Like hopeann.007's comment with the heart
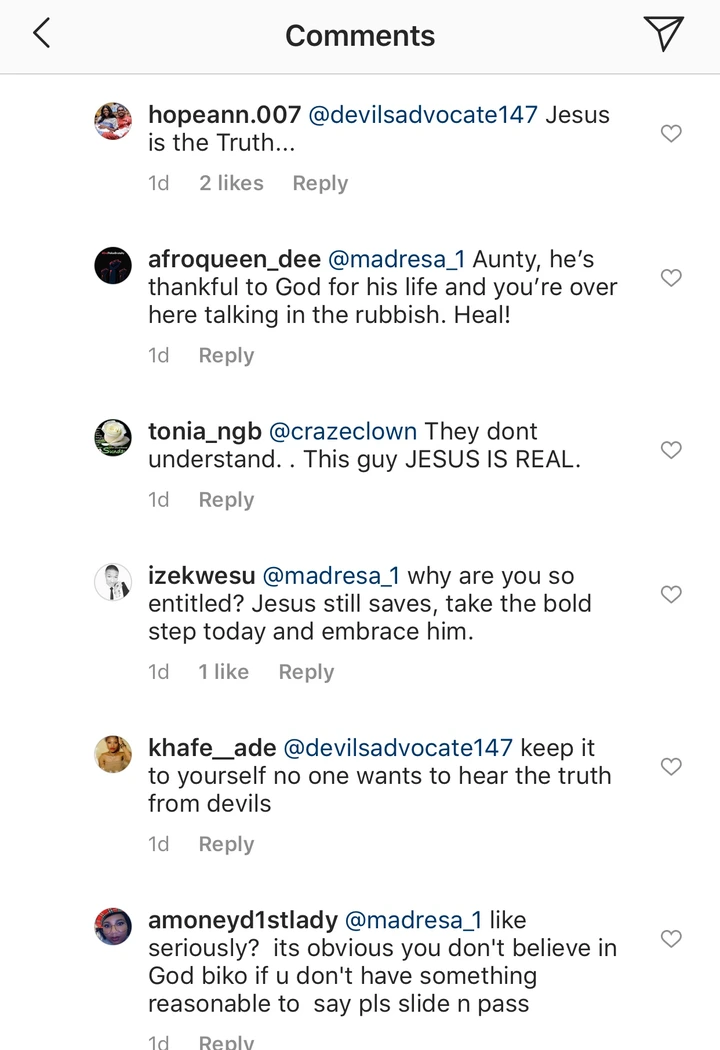720x1050 pixels. tap(672, 133)
